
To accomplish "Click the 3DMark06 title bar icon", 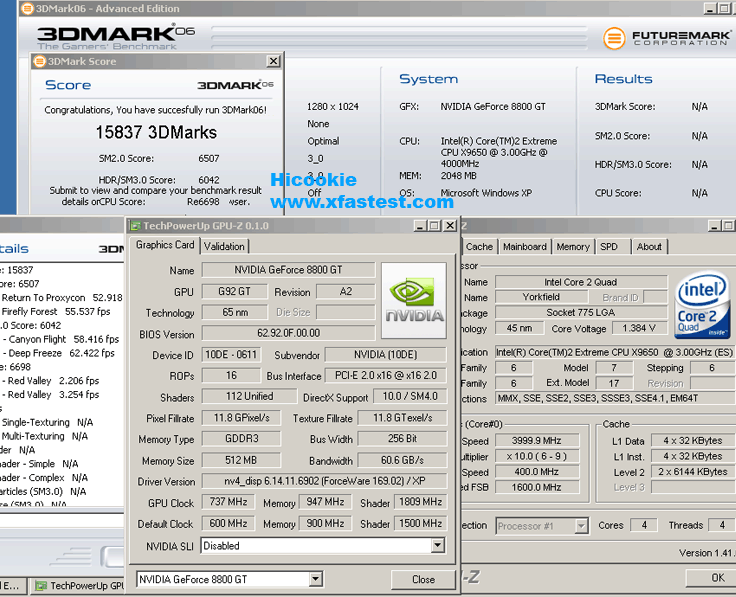I will point(28,8).
